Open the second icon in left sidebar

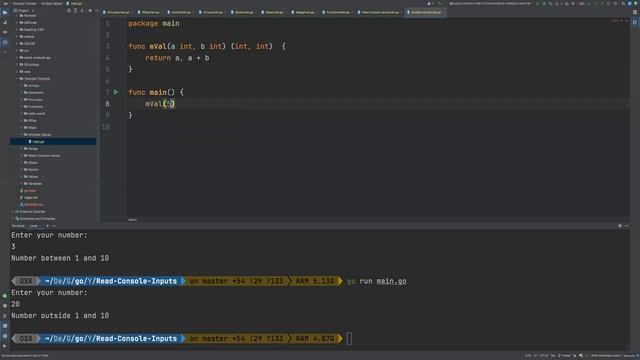[x=5, y=22]
